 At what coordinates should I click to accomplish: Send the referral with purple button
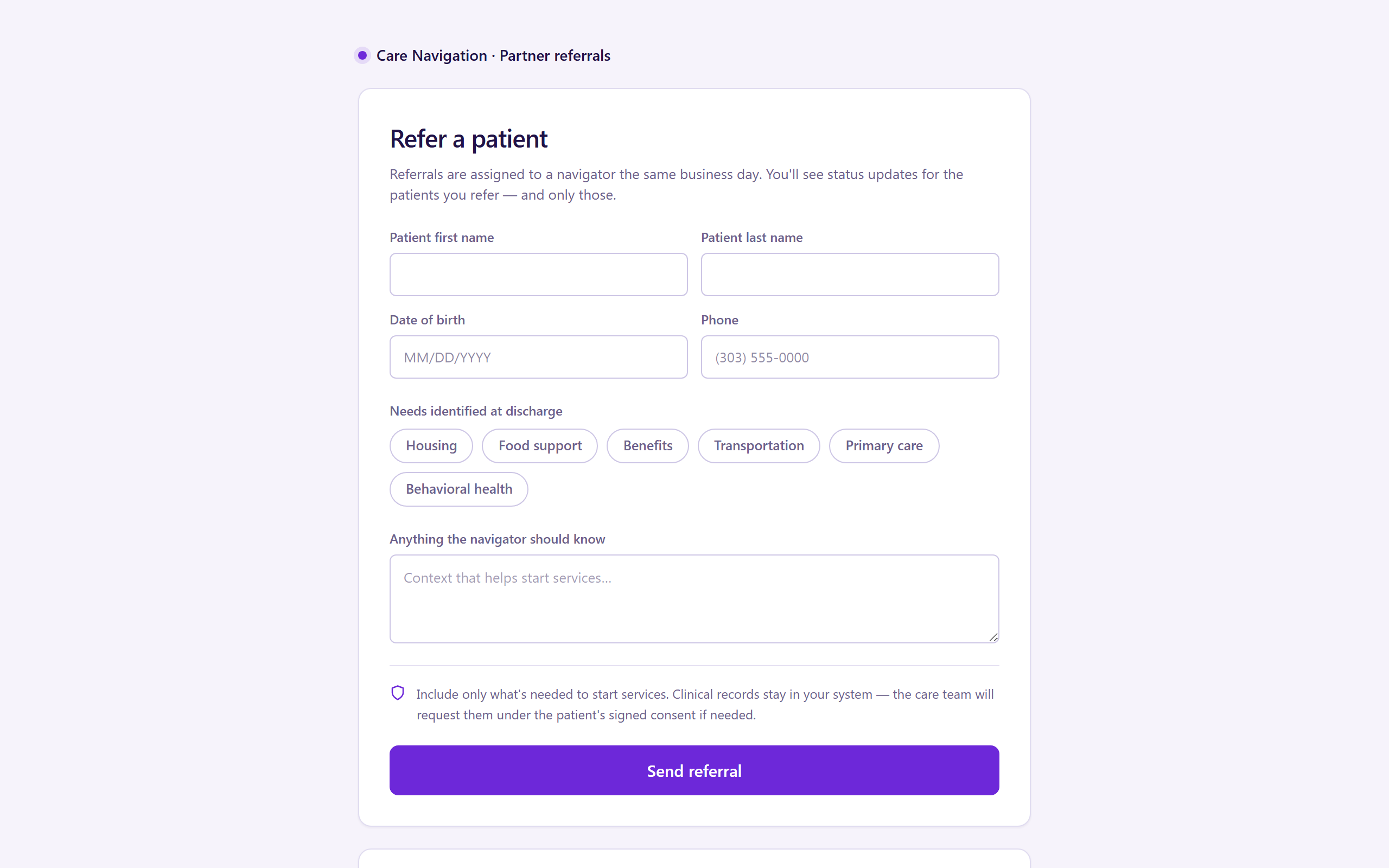click(694, 770)
